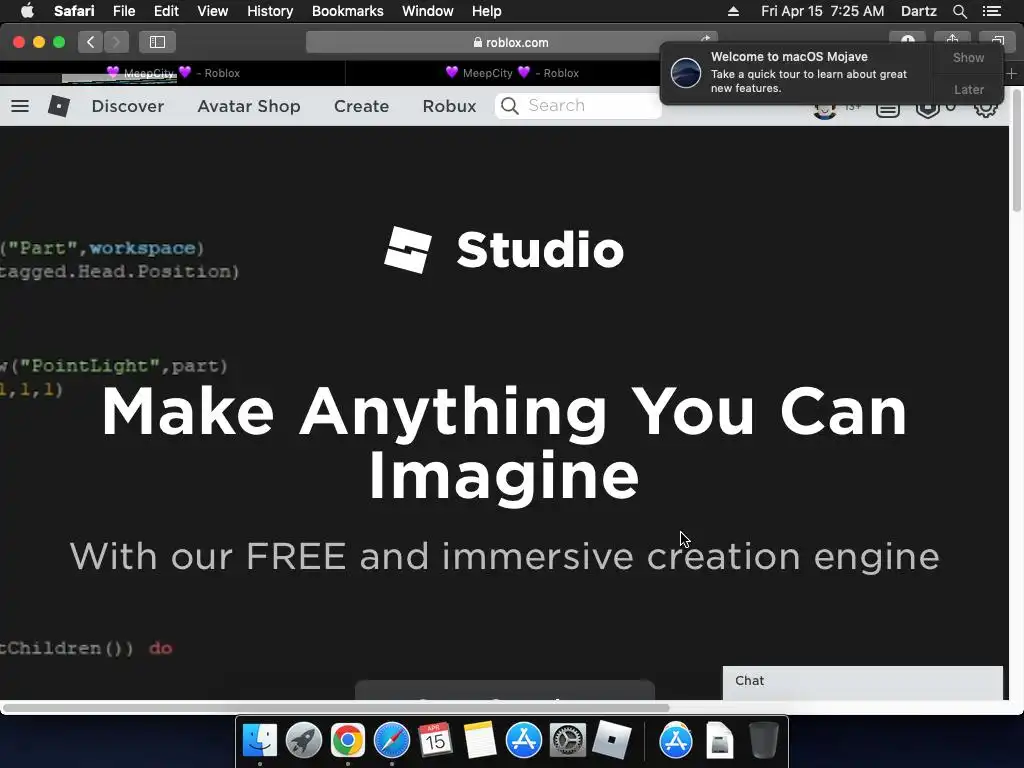
Task: Open the Bookmarks menu
Action: tap(347, 11)
